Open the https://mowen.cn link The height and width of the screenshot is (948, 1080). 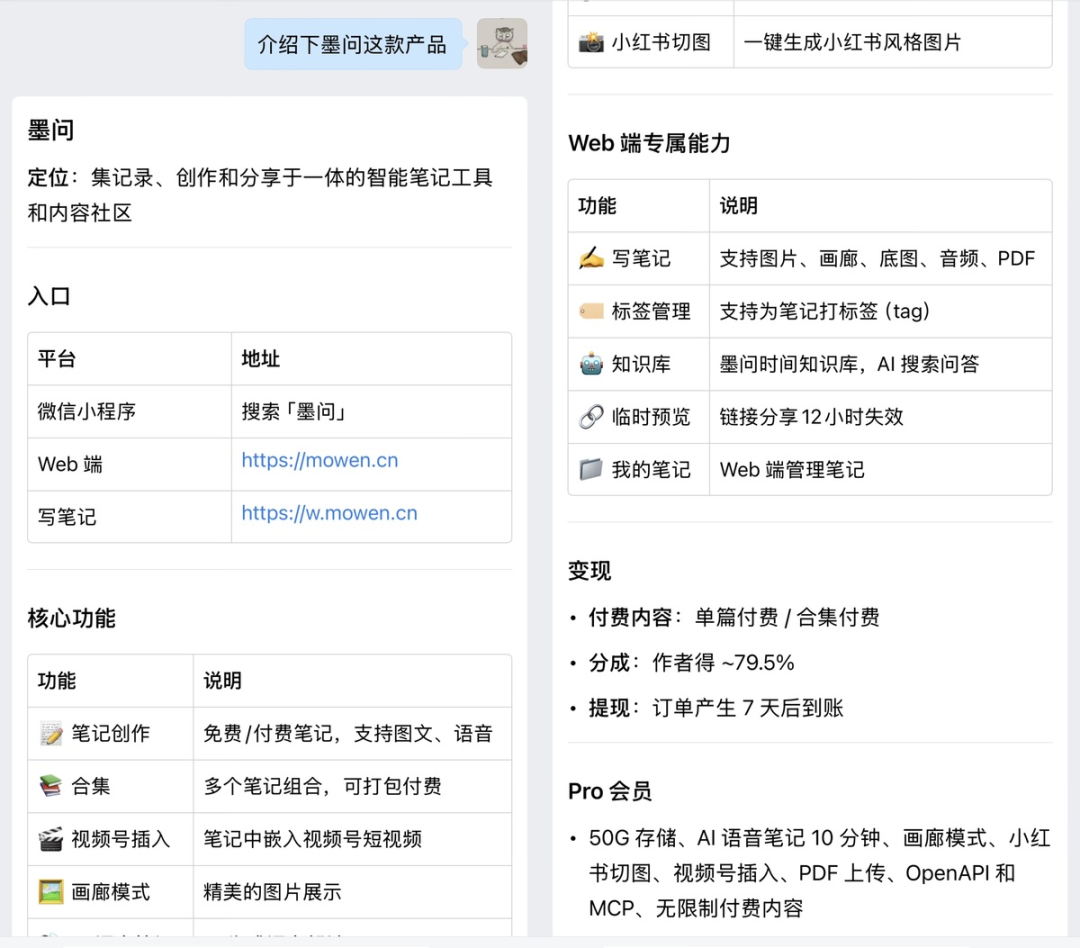point(320,460)
